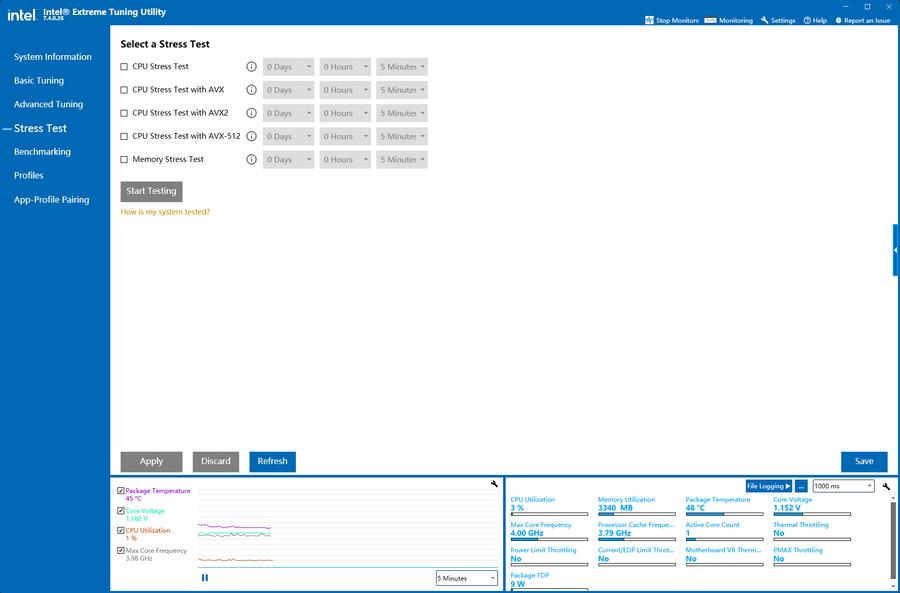This screenshot has width=900, height=593.
Task: Click Stop Monitors icon in top bar
Action: tap(649, 20)
